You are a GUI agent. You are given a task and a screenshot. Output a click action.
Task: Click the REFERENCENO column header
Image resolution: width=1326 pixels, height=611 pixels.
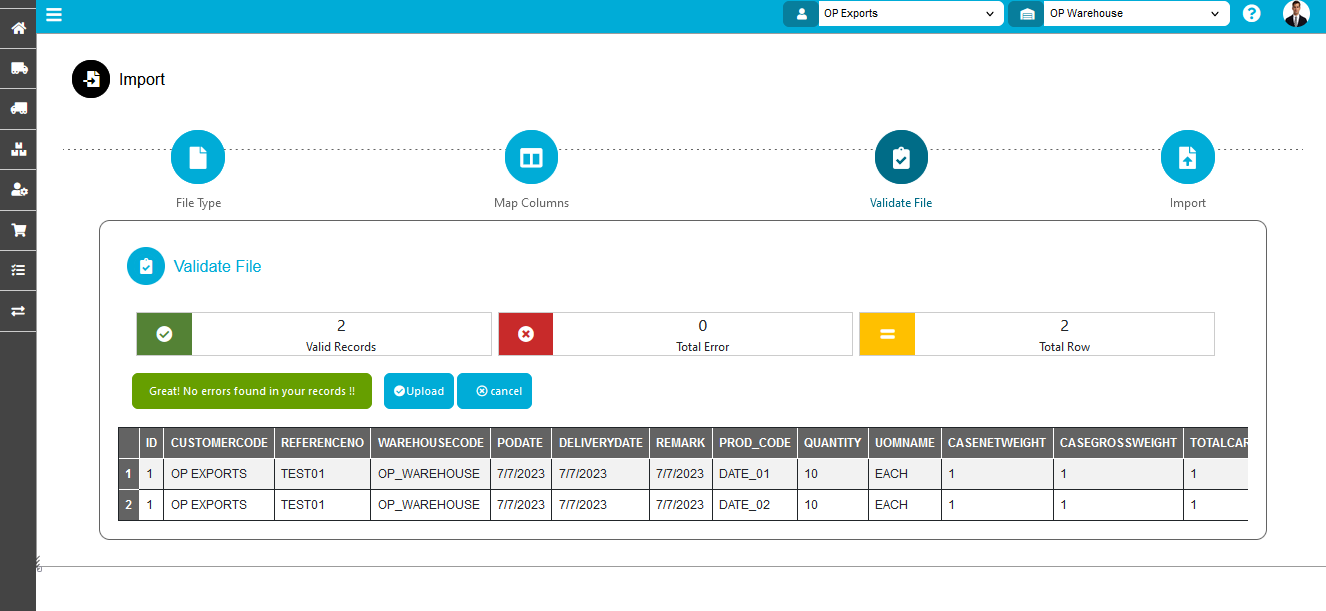(x=322, y=443)
